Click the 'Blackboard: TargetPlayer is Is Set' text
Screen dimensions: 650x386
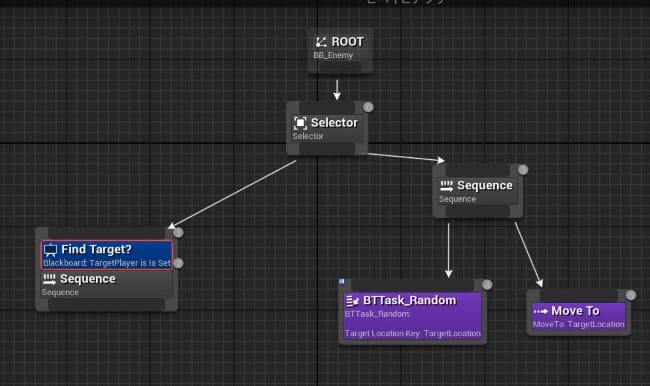click(107, 263)
